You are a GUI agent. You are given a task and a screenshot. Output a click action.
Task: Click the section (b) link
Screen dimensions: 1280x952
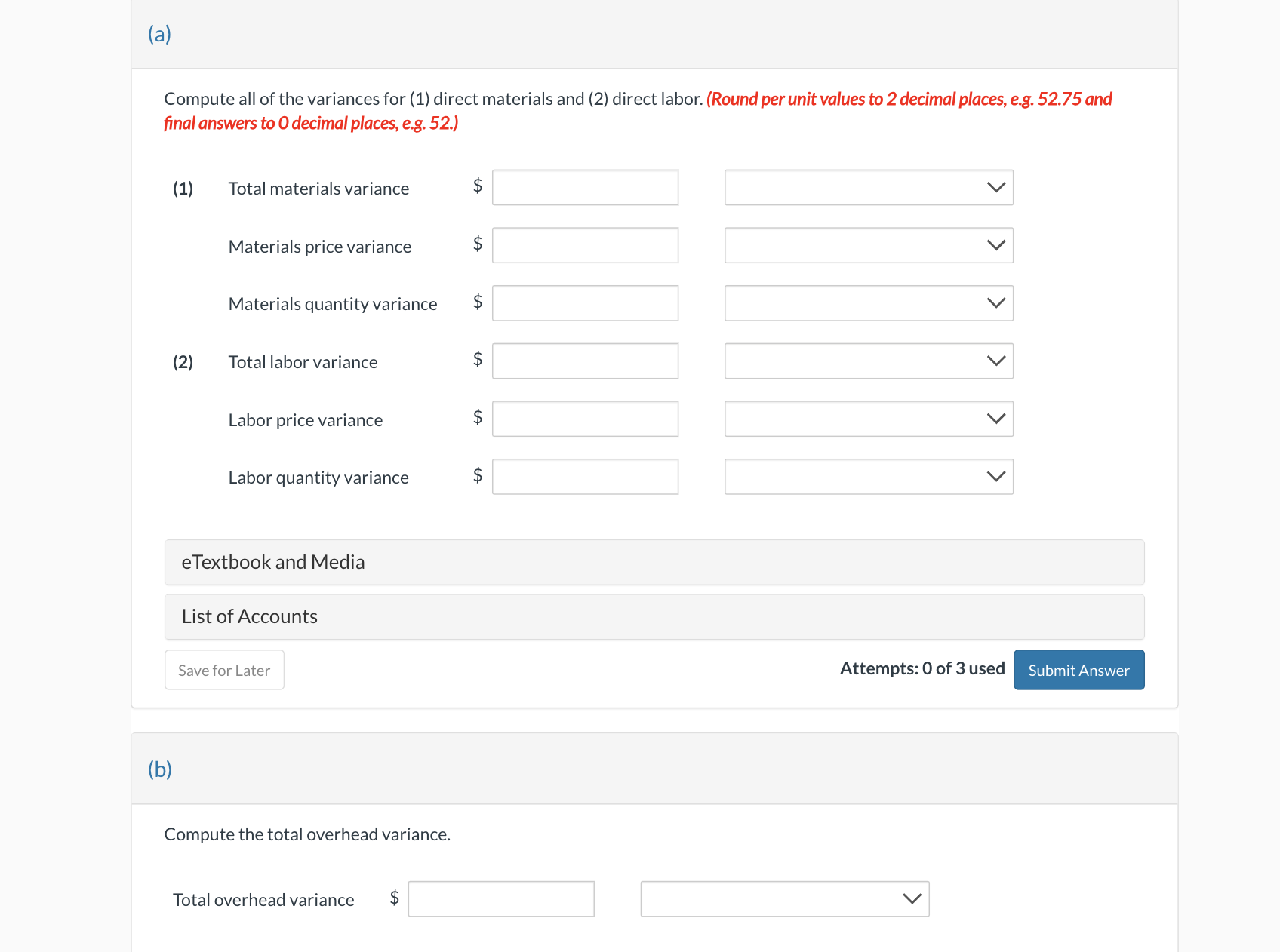tap(159, 769)
